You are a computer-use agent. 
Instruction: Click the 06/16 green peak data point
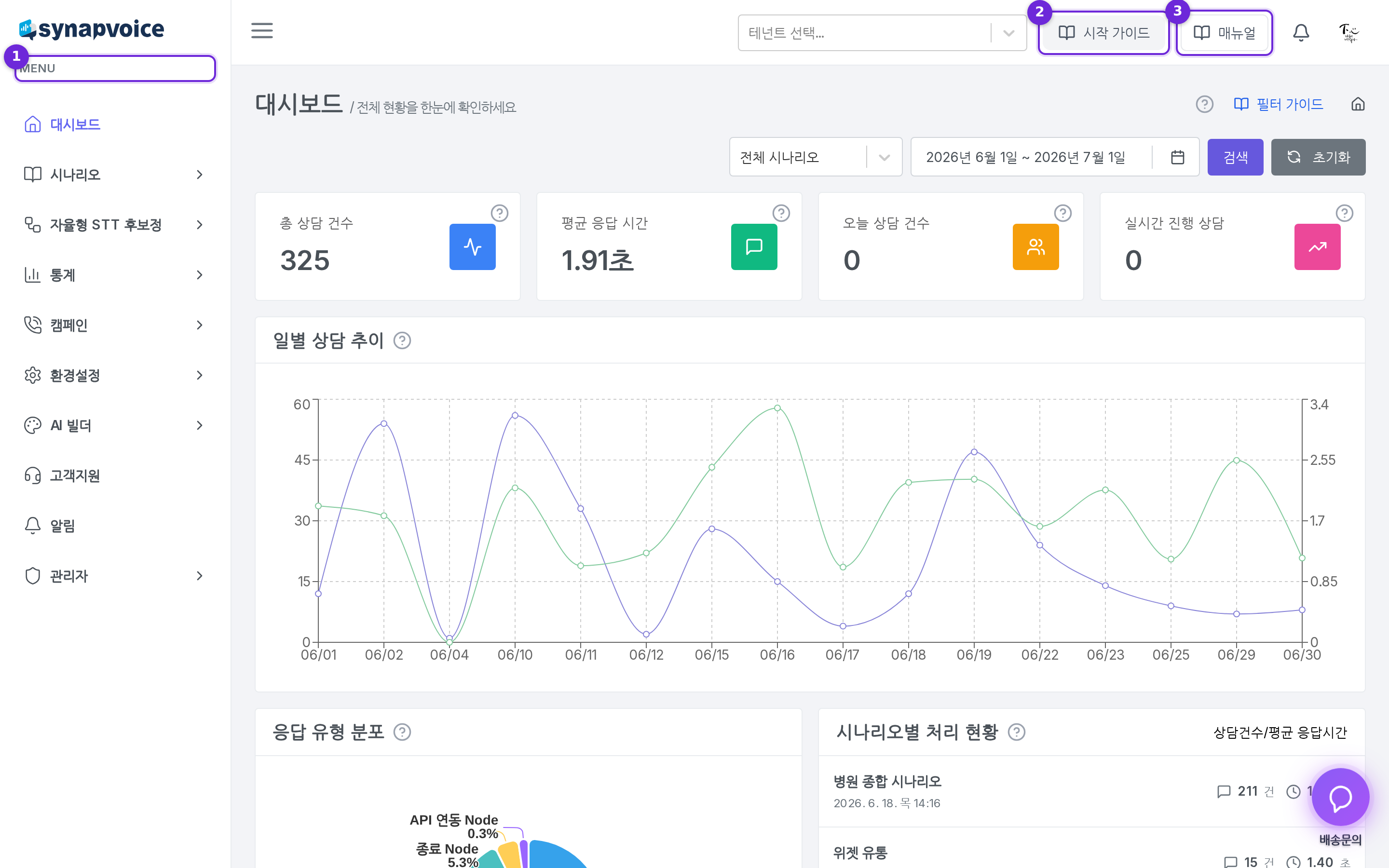point(777,408)
